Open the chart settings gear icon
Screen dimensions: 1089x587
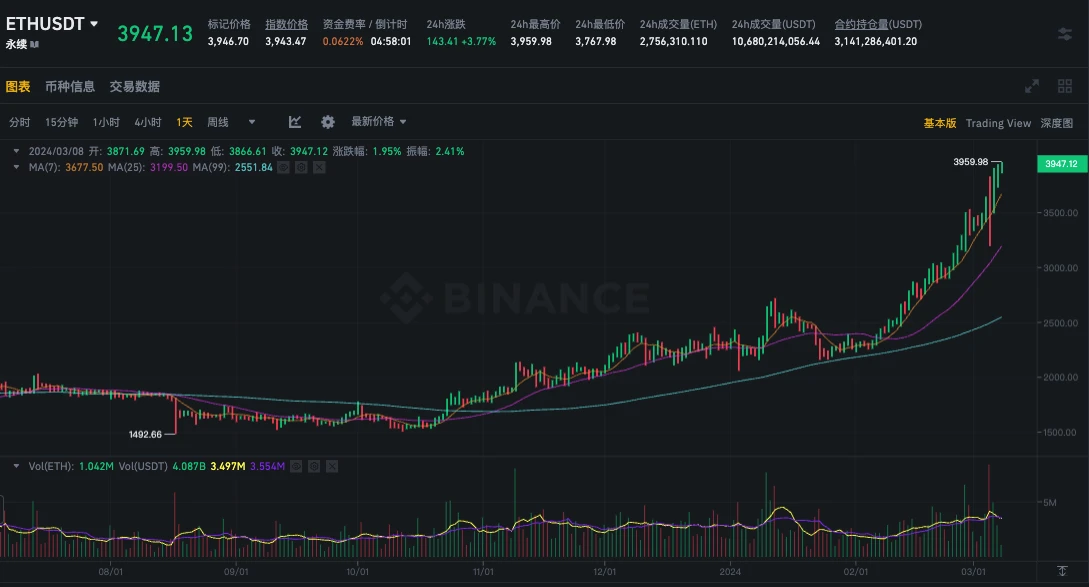pyautogui.click(x=328, y=121)
